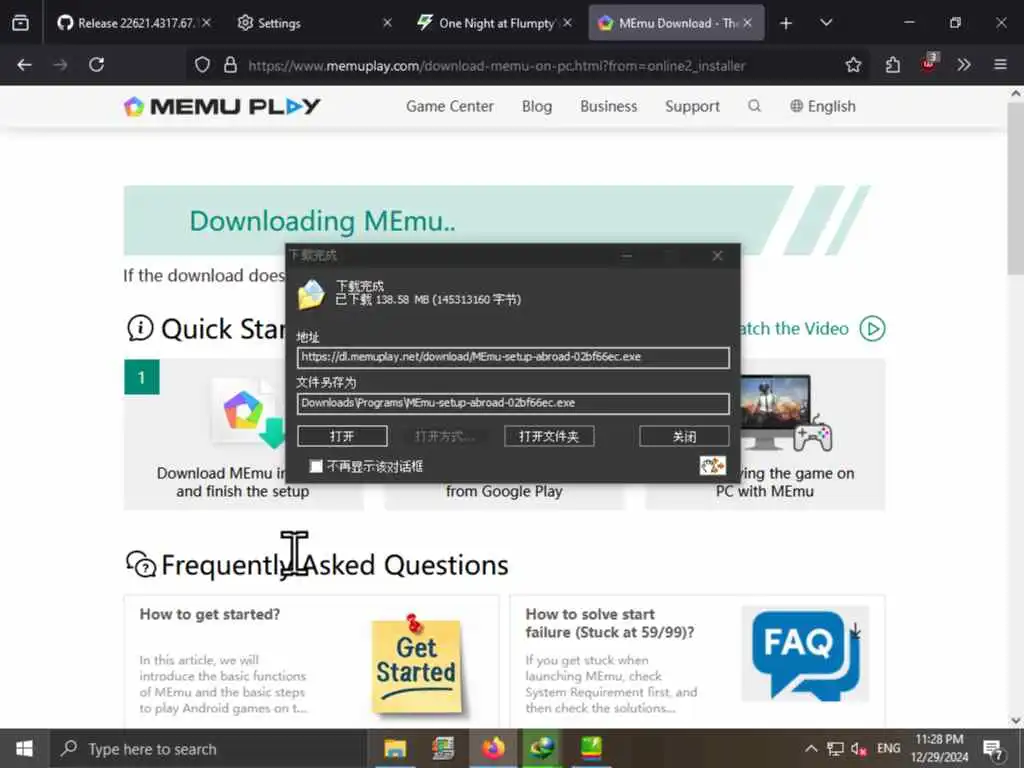Image resolution: width=1024 pixels, height=768 pixels.
Task: Click the Watch the Video link
Action: (794, 328)
